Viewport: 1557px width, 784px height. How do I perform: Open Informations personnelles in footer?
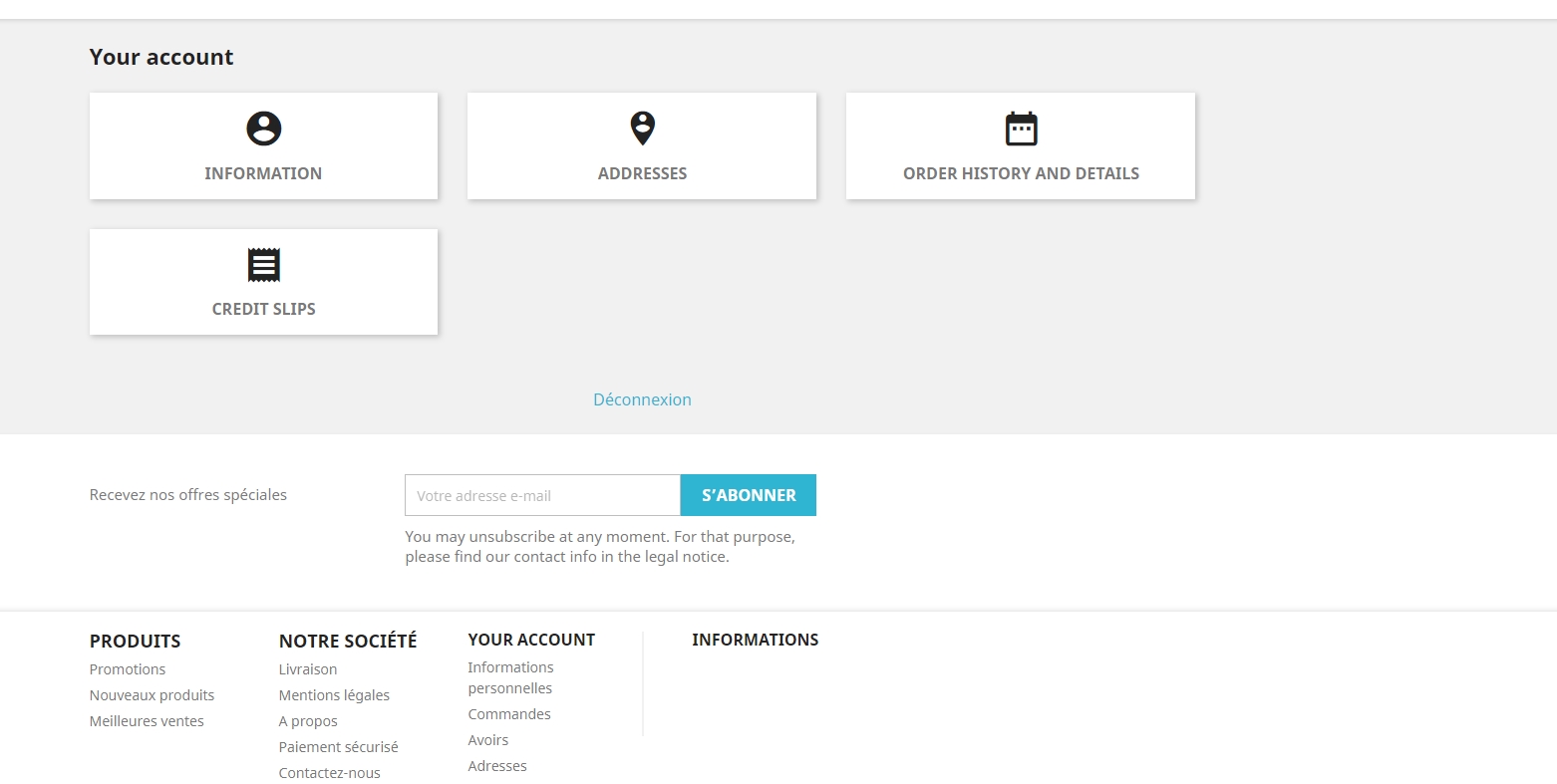coord(510,677)
